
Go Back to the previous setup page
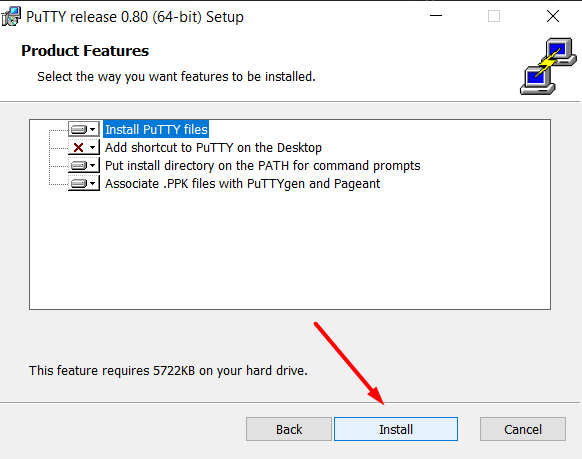pyautogui.click(x=289, y=429)
